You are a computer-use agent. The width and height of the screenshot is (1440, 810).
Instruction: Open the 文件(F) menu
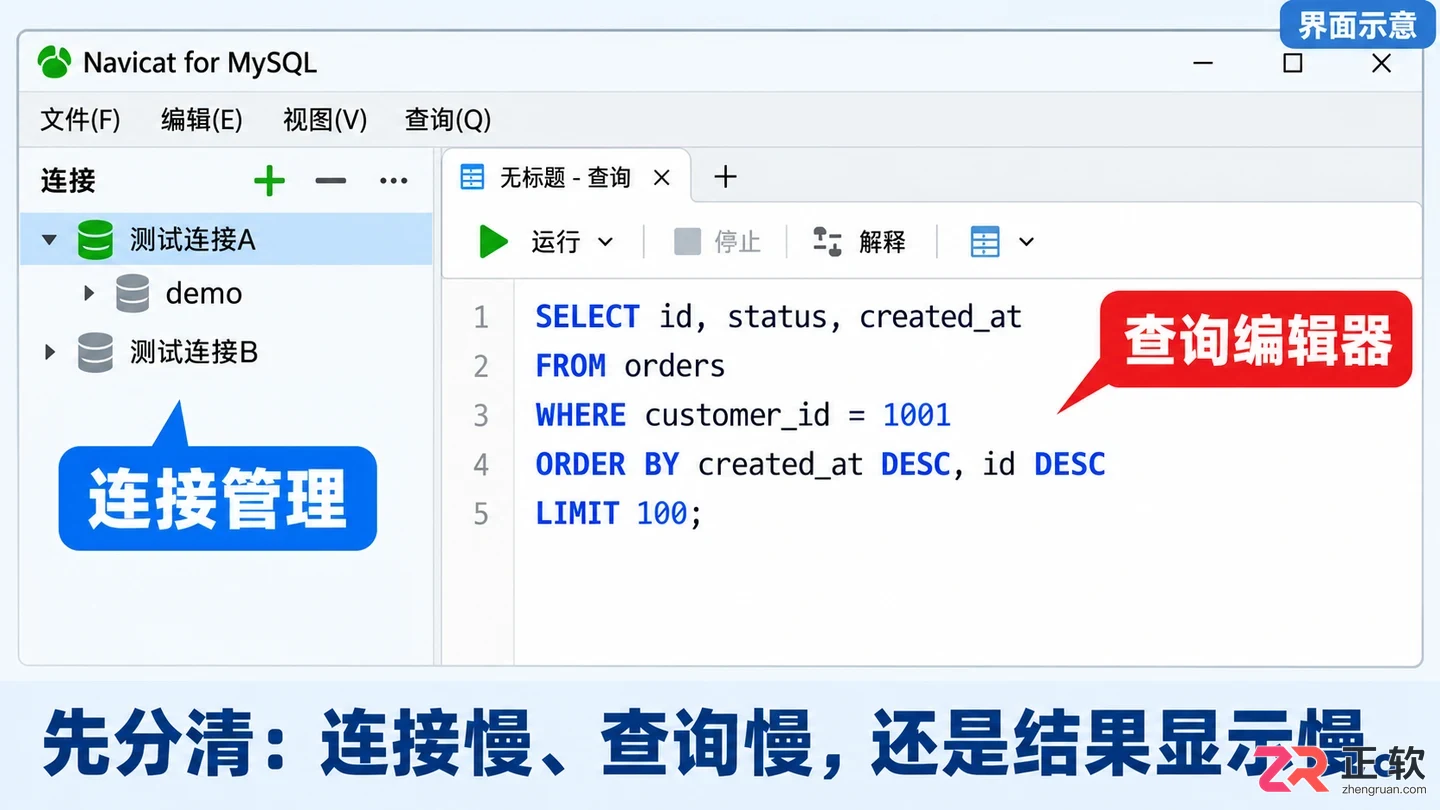pyautogui.click(x=80, y=120)
